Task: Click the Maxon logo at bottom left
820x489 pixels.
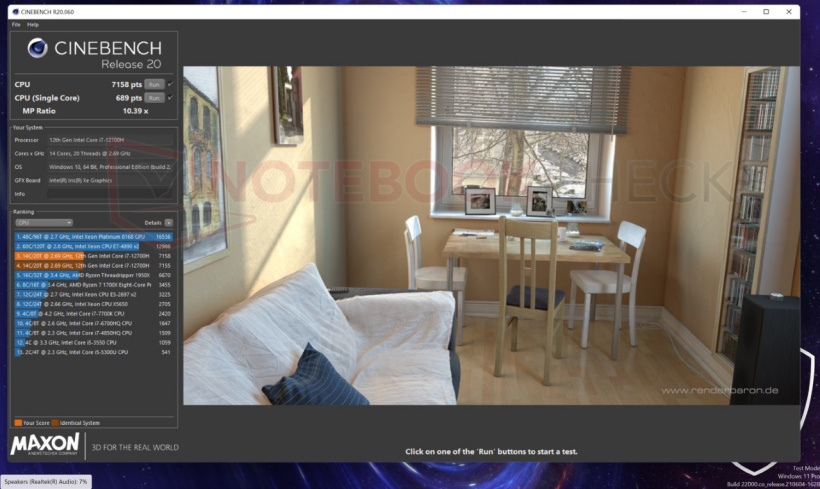Action: [x=45, y=443]
